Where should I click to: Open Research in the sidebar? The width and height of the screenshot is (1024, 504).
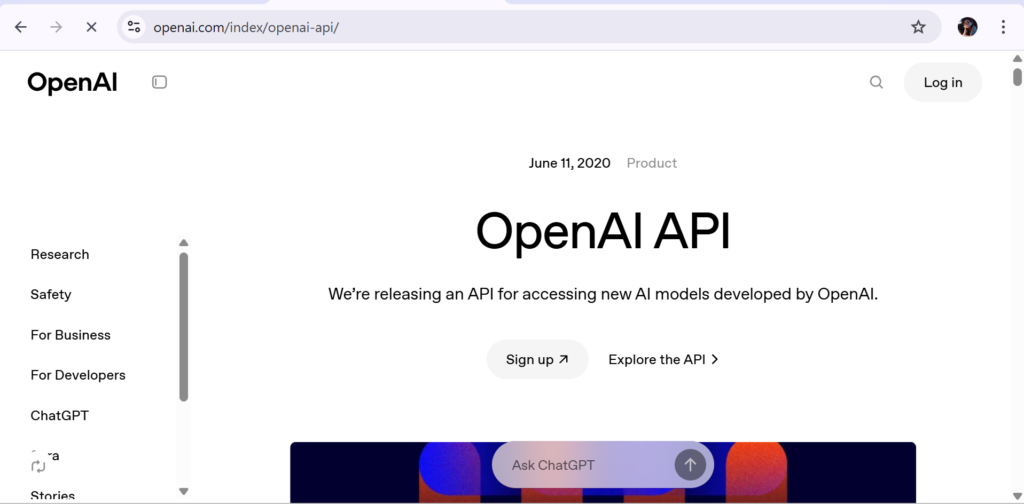[x=59, y=255]
